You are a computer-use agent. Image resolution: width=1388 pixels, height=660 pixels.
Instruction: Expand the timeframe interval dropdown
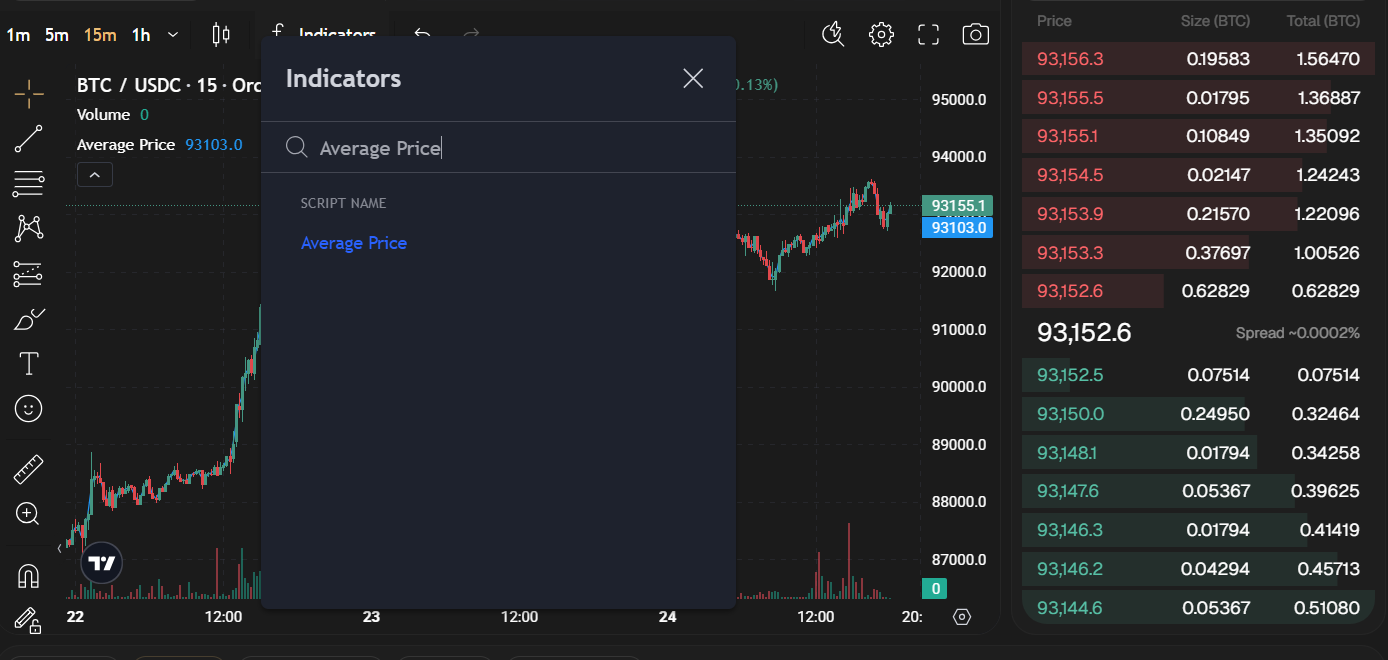173,35
